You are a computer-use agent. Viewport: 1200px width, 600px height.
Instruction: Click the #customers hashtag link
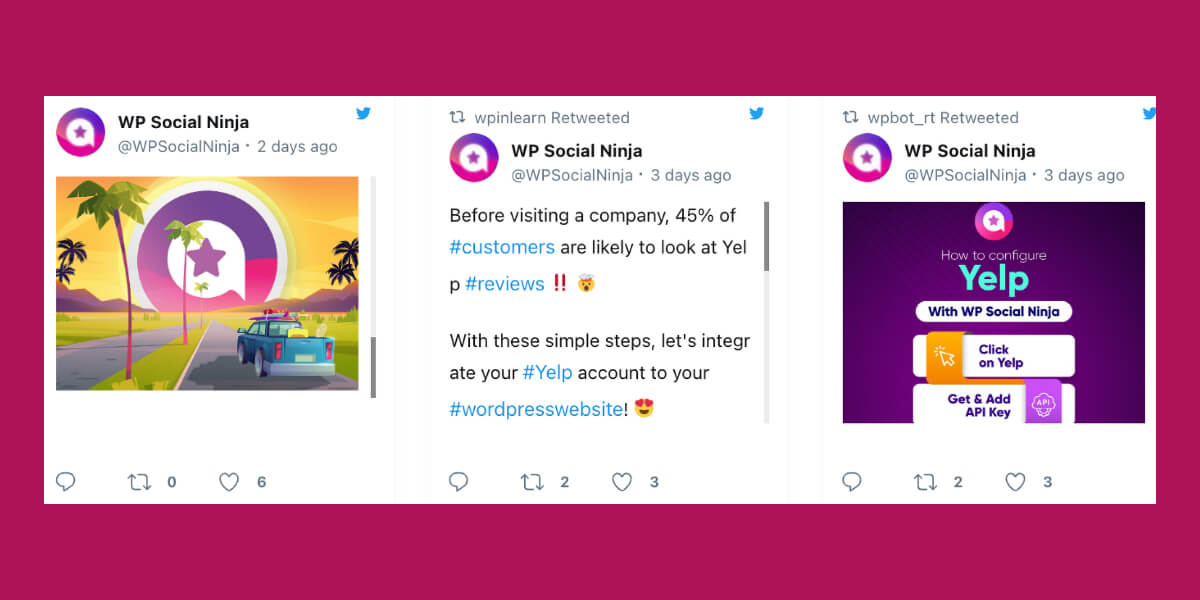point(502,247)
